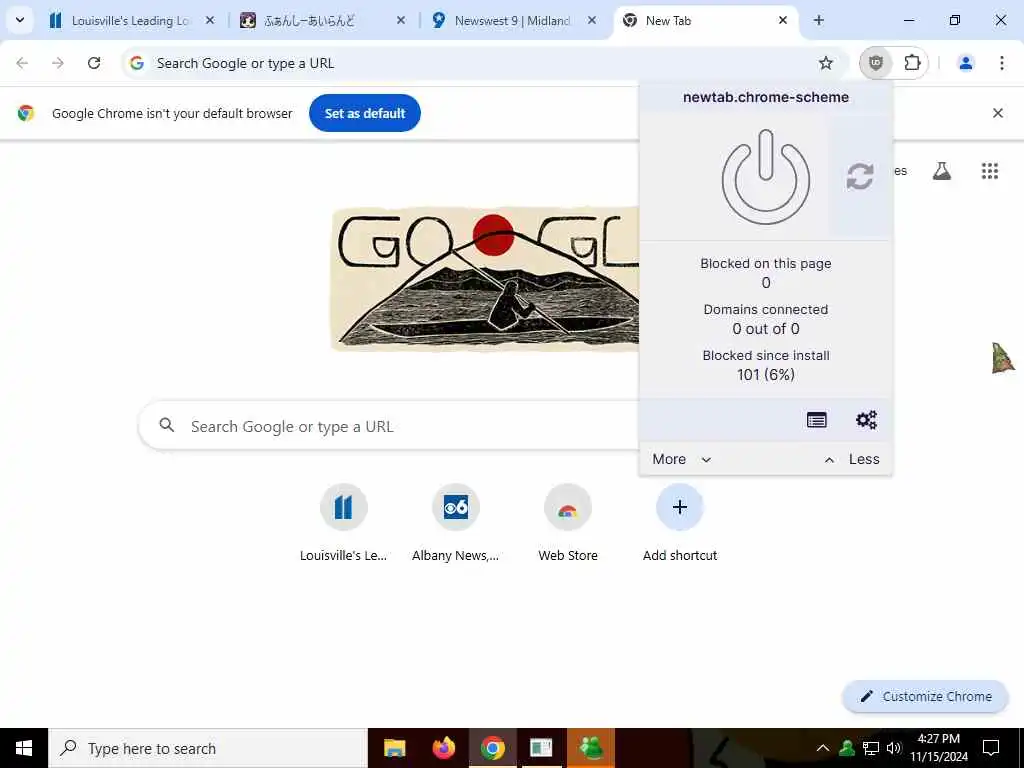Click the green messenger app on taskbar
The width and height of the screenshot is (1024, 768).
pos(590,748)
